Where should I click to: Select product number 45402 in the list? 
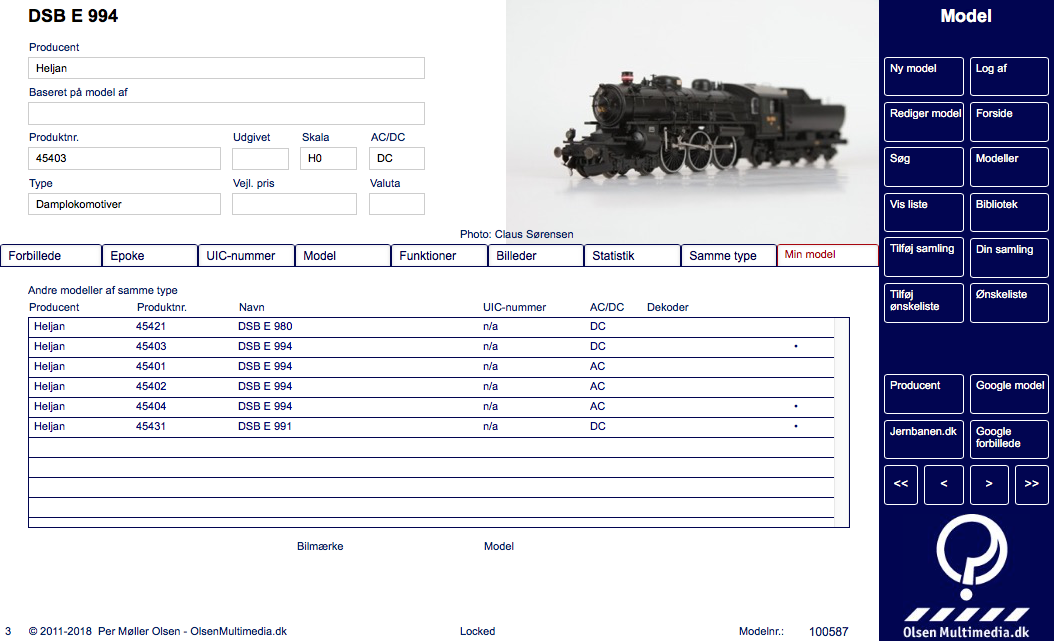point(151,386)
